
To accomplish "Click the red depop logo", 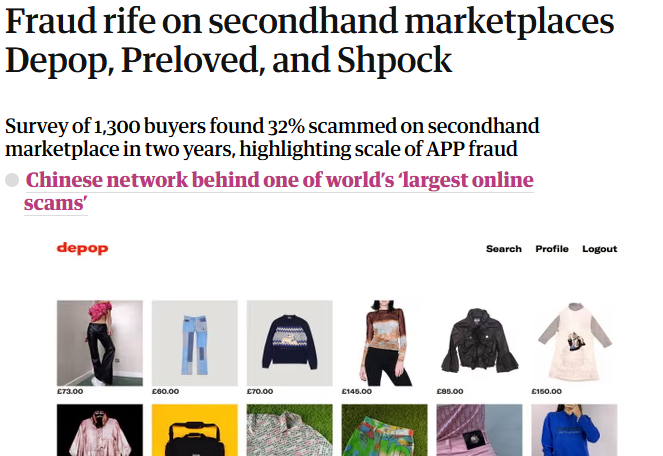I will click(x=82, y=248).
